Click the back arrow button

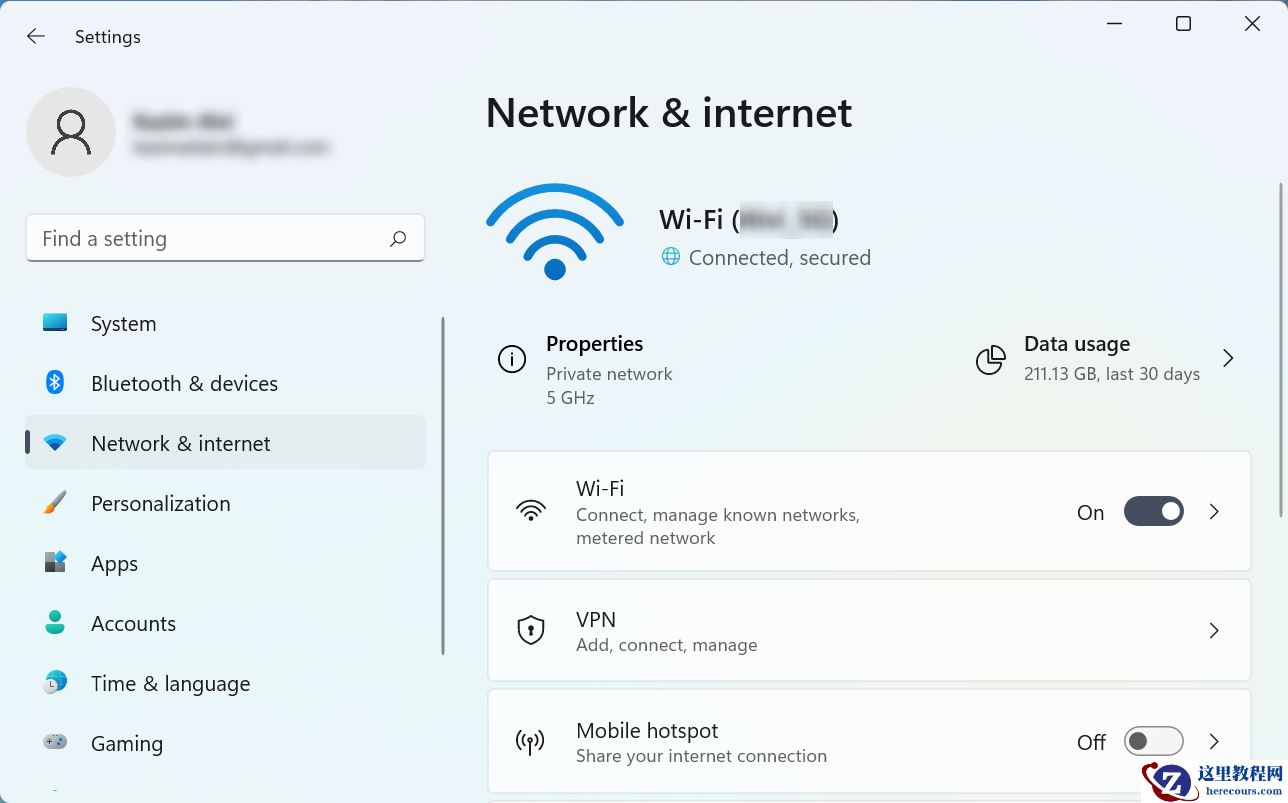click(35, 36)
